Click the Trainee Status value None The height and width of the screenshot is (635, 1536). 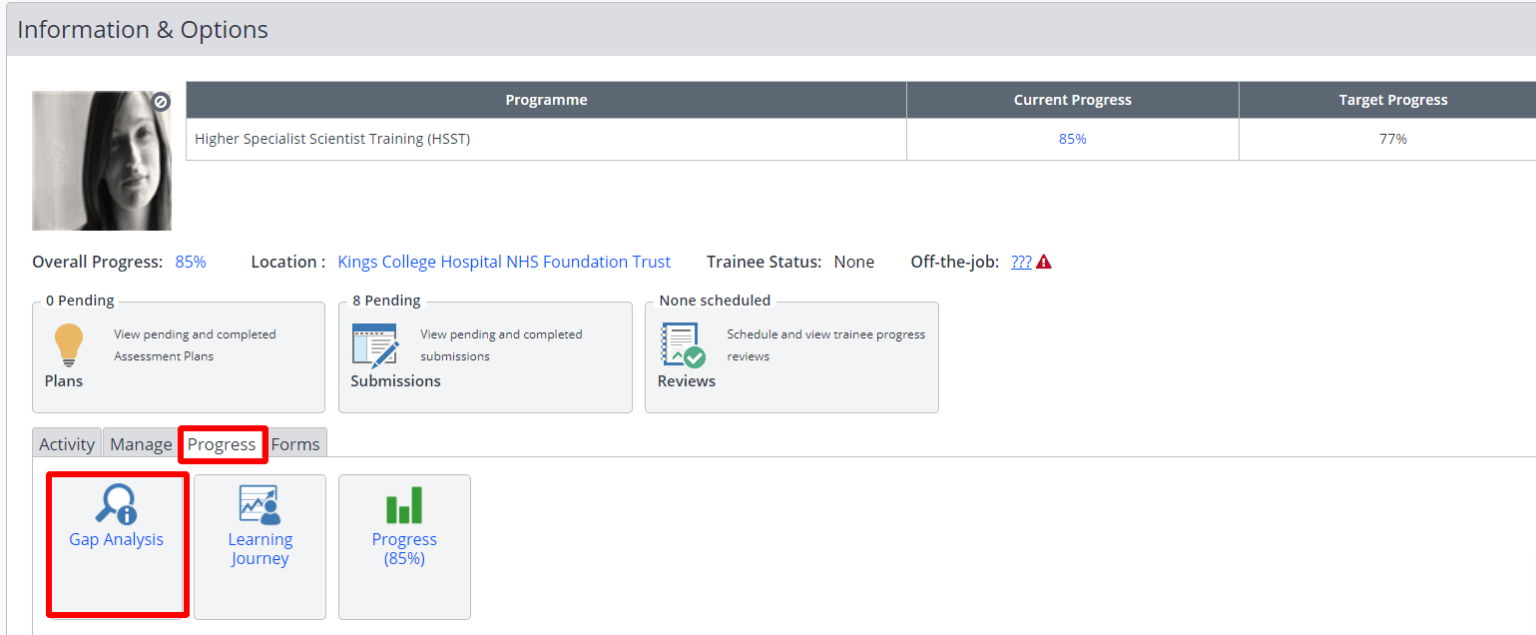click(x=854, y=262)
